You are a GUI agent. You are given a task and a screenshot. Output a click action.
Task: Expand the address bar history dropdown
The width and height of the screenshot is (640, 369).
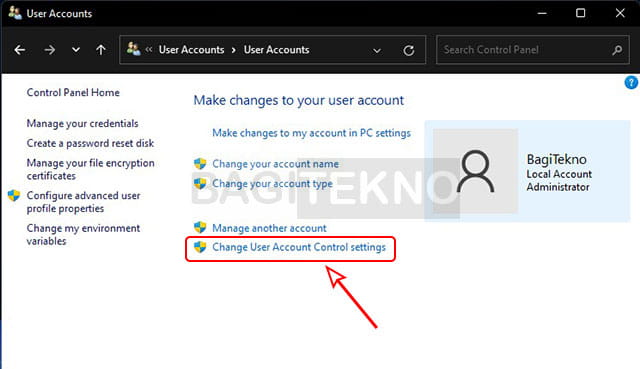[x=377, y=51]
